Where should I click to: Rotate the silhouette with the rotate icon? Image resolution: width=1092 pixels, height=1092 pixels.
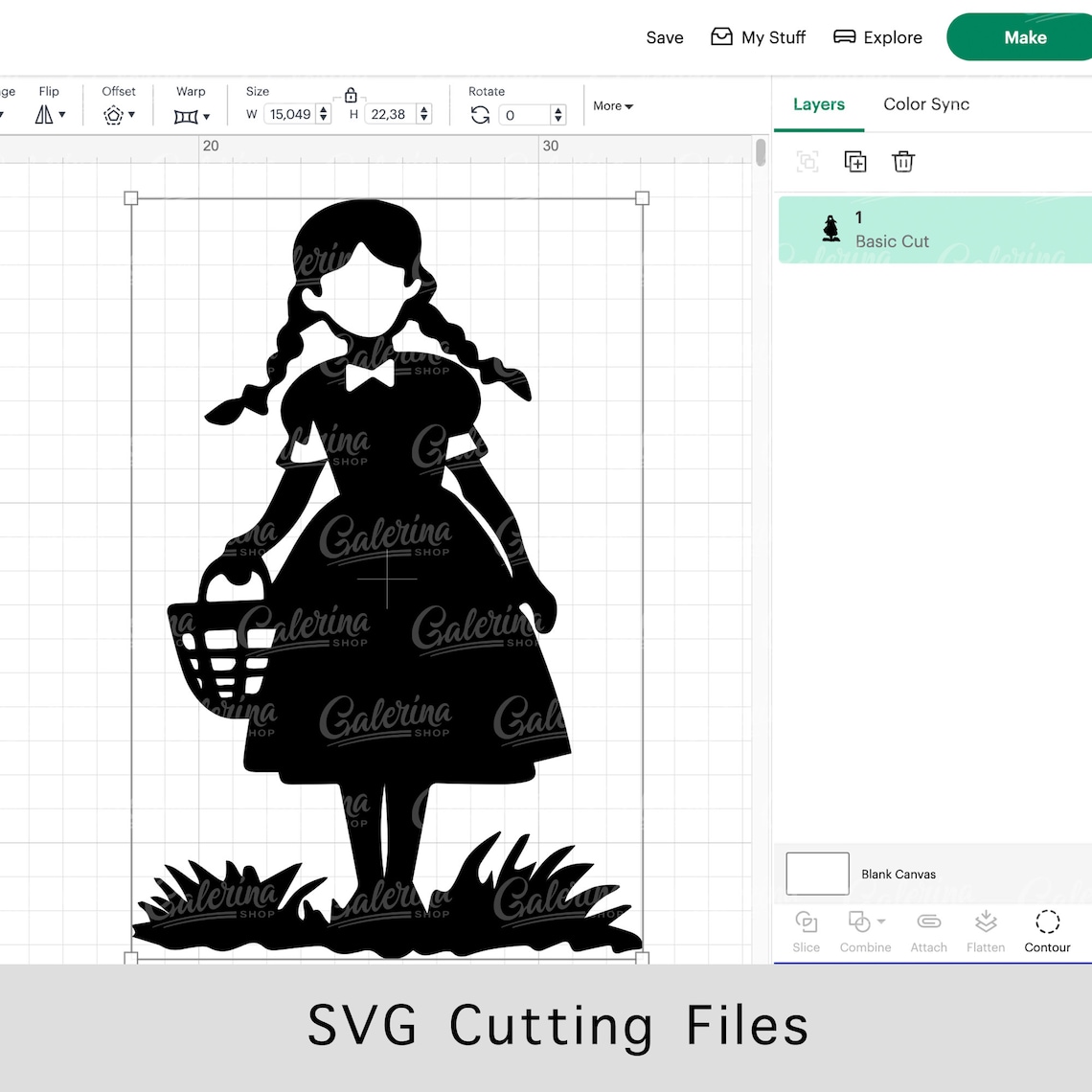[x=479, y=115]
